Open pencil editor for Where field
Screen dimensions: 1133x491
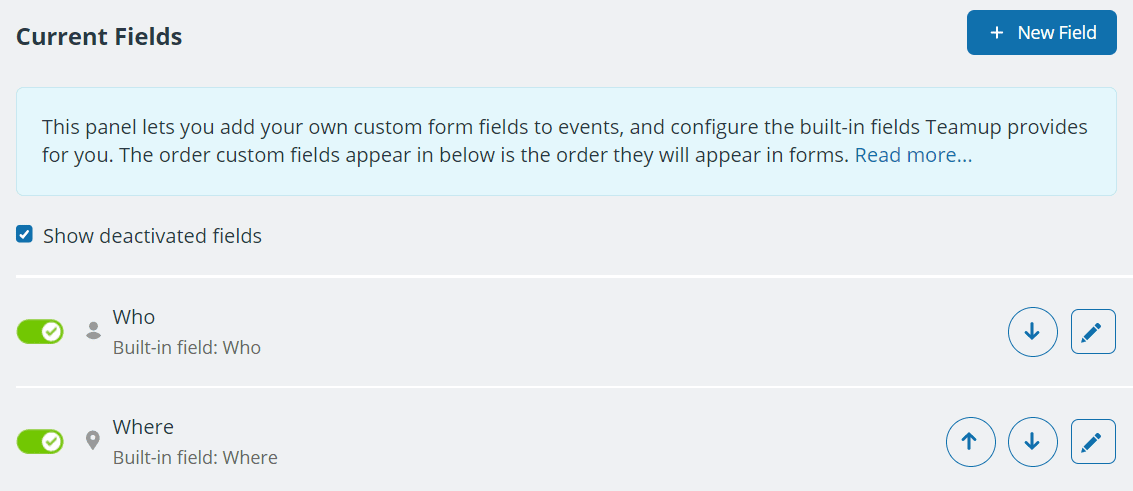(x=1093, y=441)
